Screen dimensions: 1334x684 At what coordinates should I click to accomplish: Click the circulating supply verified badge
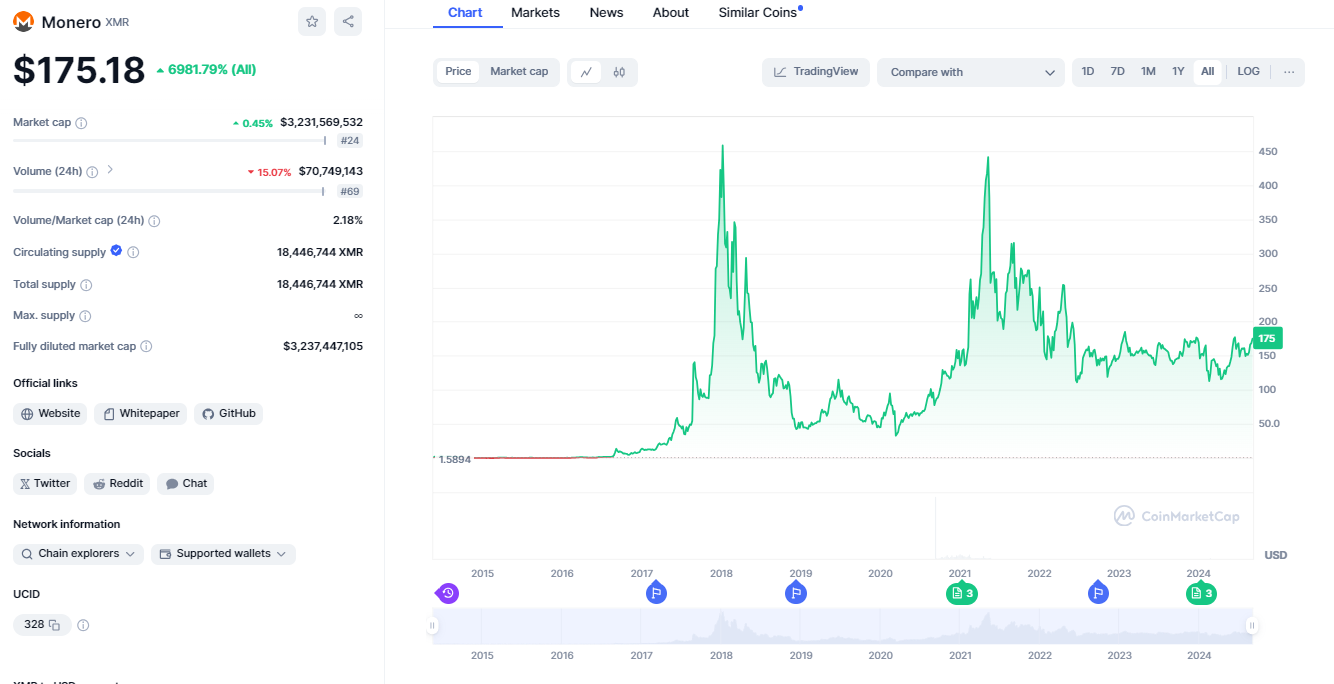(x=116, y=251)
